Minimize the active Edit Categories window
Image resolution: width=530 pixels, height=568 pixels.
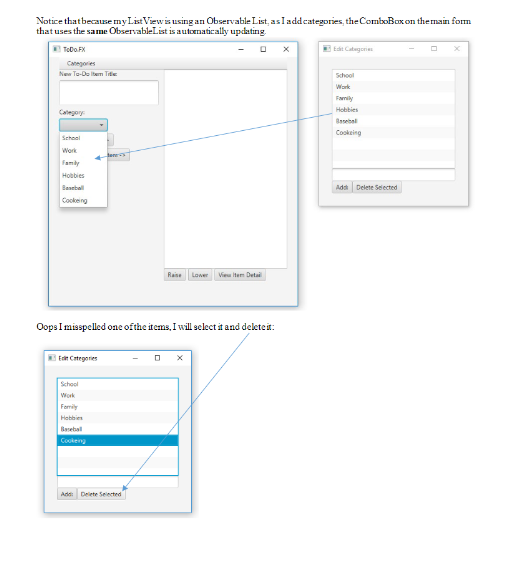point(135,358)
